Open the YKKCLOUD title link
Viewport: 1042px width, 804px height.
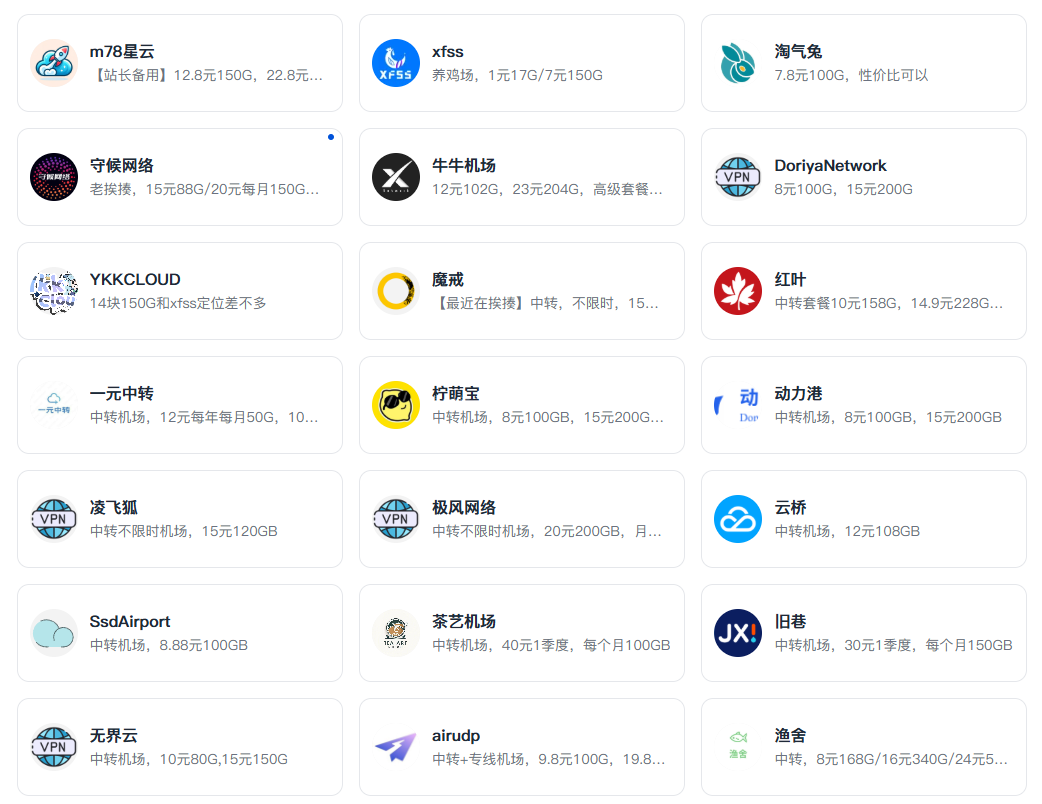tap(135, 280)
